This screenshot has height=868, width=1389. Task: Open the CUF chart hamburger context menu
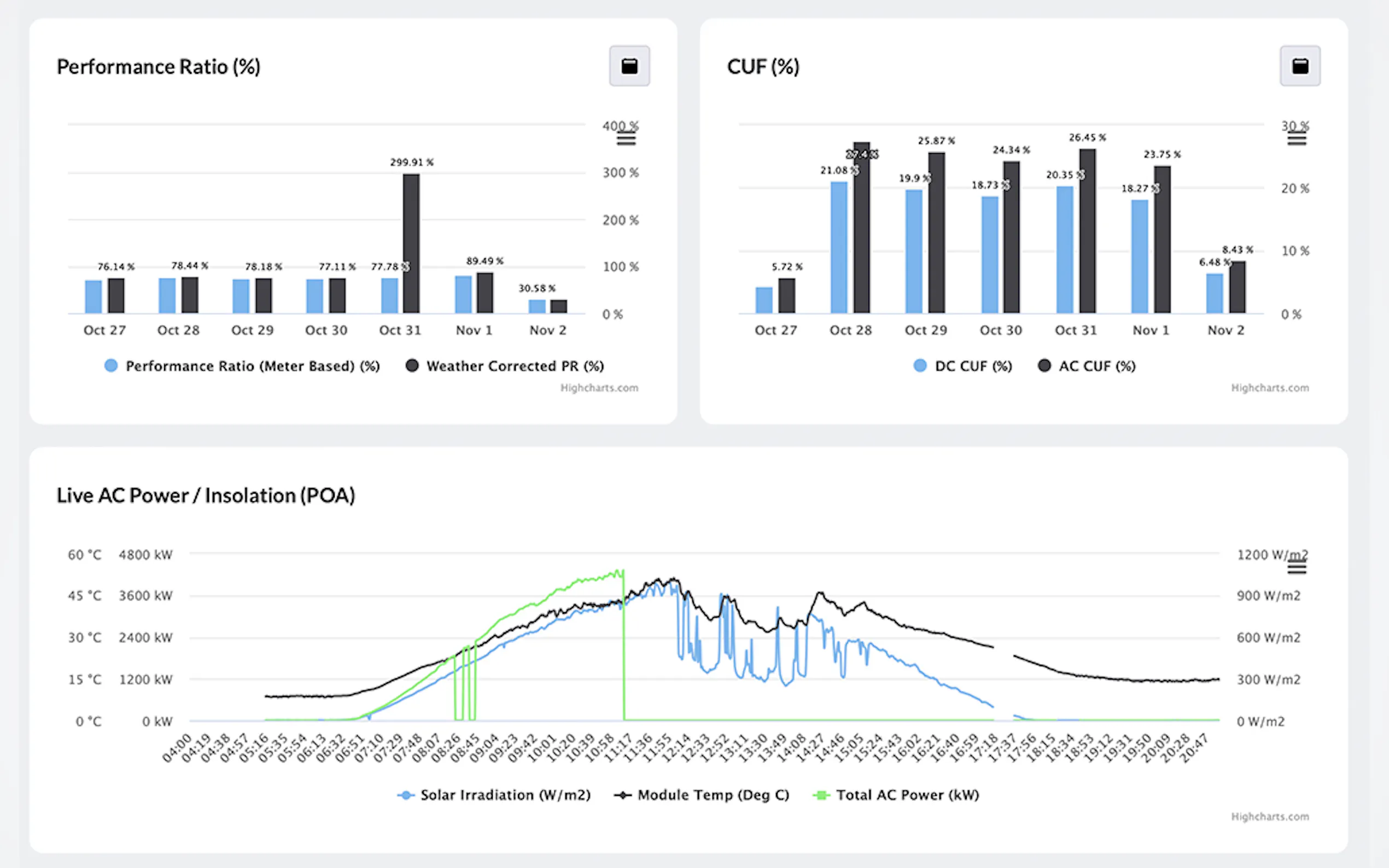(x=1296, y=139)
